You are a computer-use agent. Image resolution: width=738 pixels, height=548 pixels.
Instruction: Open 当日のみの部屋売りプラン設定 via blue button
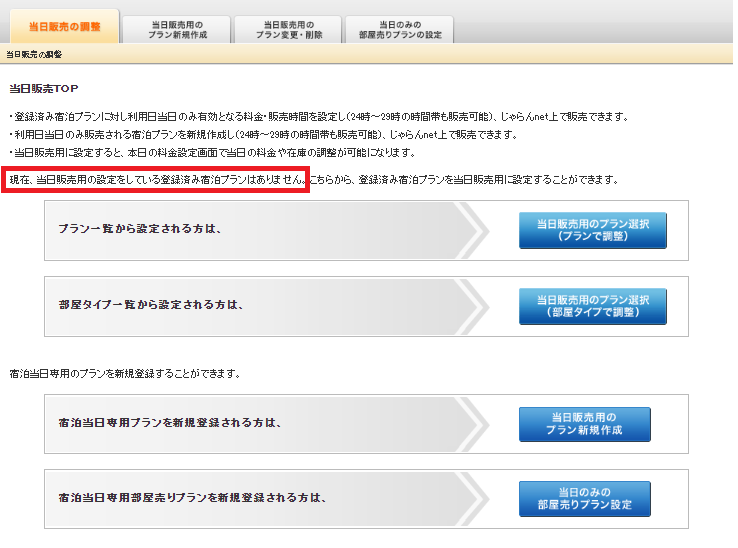(584, 499)
